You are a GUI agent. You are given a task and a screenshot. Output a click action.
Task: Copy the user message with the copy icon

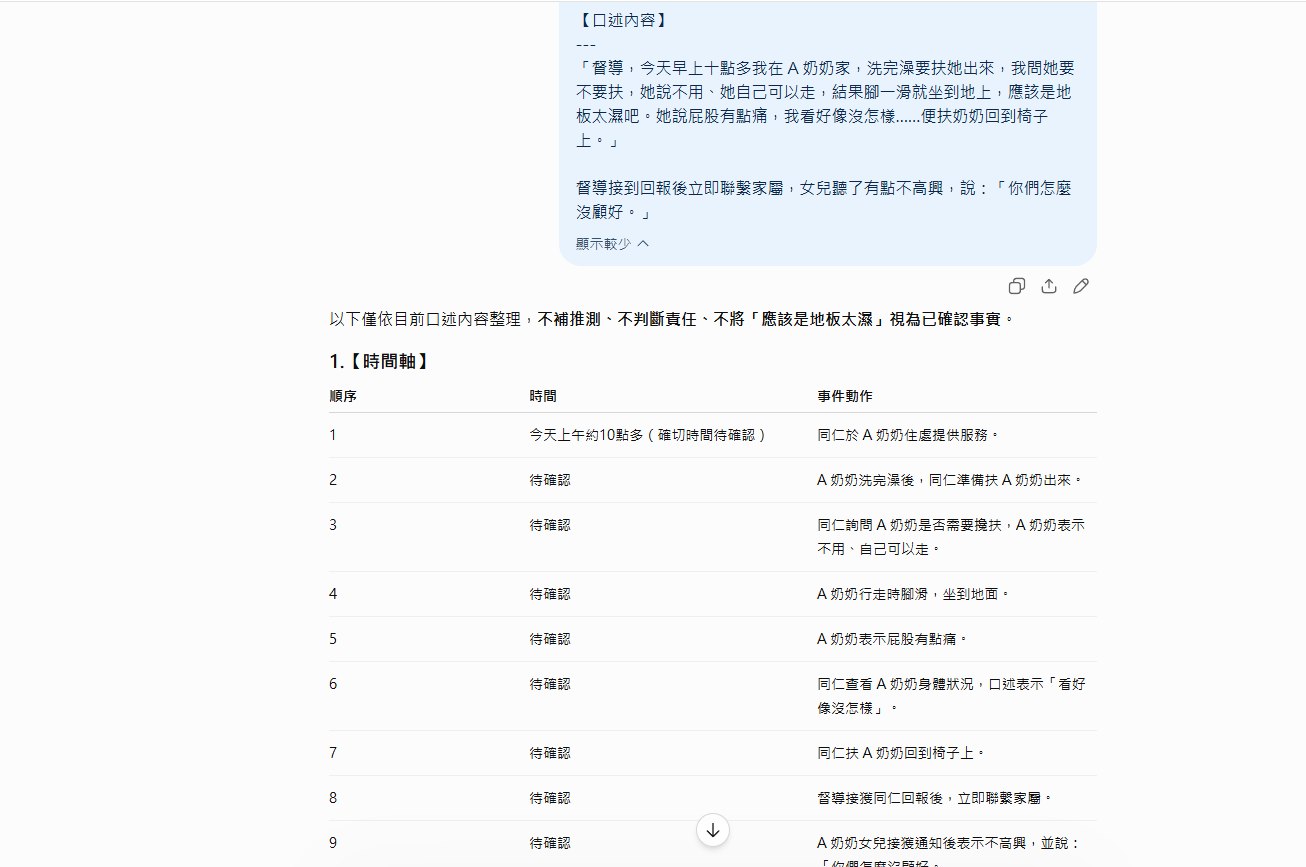click(1017, 286)
